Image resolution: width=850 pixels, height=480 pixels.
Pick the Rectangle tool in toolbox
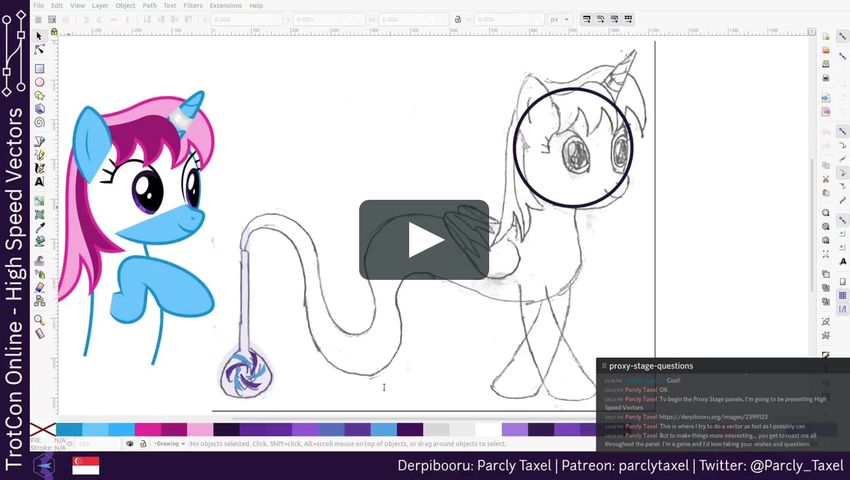(x=39, y=69)
